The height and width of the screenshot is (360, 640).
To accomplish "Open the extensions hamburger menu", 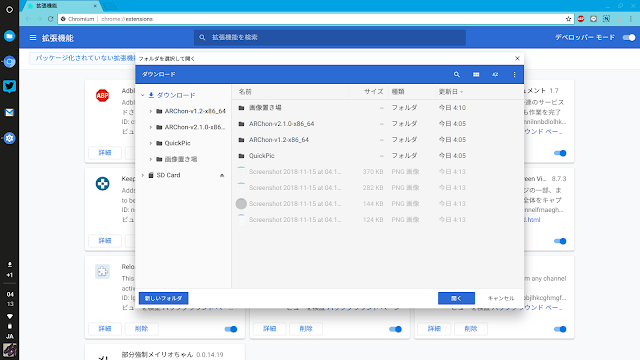I will [x=33, y=38].
